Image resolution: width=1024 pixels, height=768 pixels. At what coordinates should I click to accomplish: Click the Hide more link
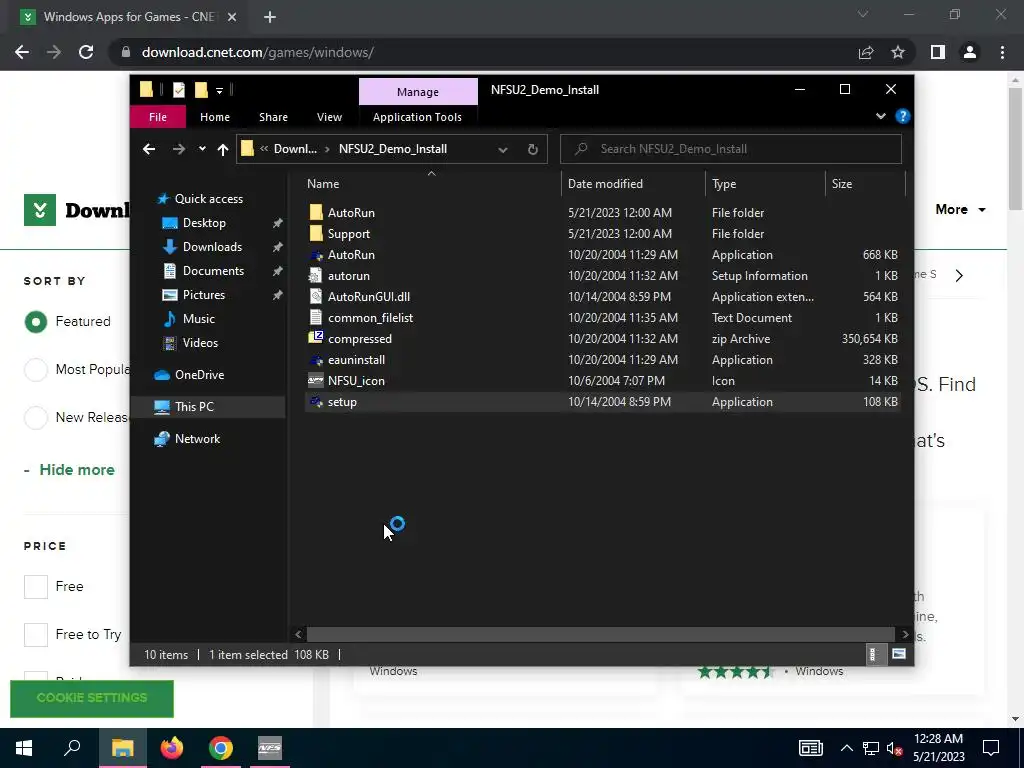[77, 470]
